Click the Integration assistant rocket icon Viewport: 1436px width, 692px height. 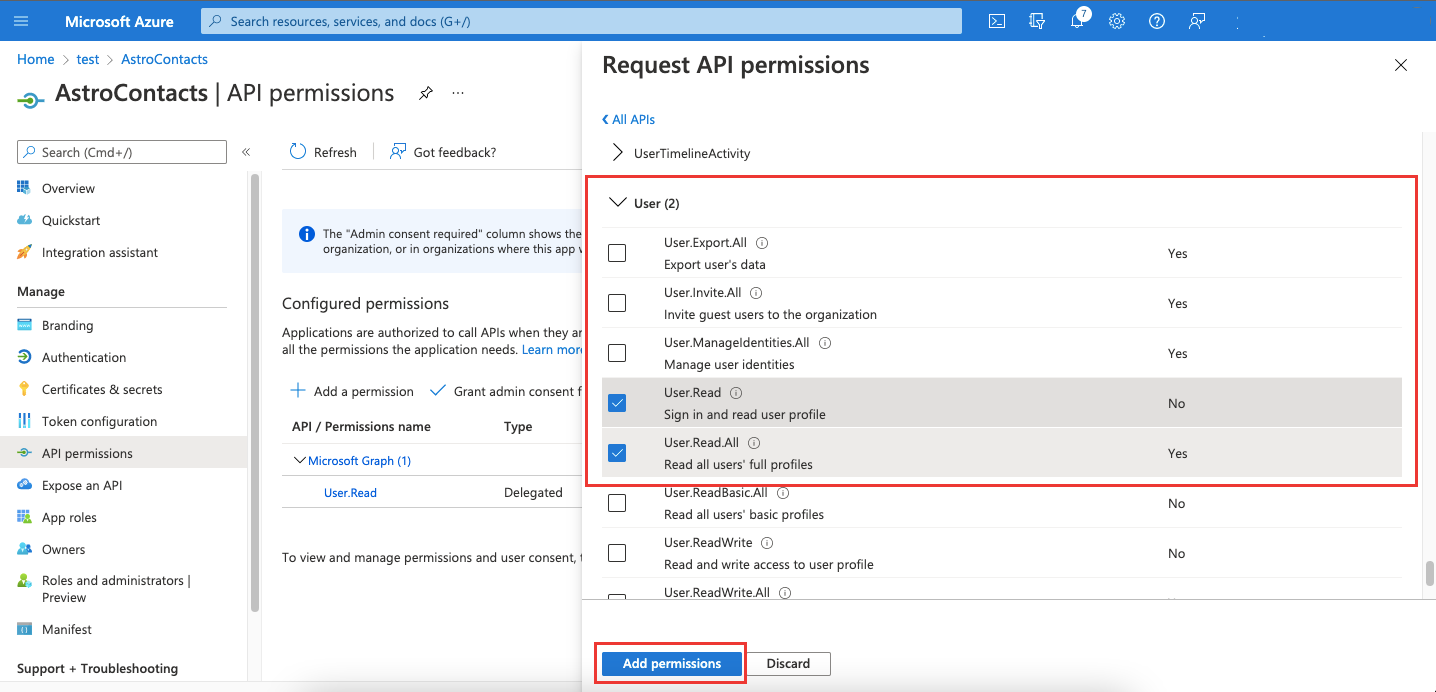click(24, 252)
